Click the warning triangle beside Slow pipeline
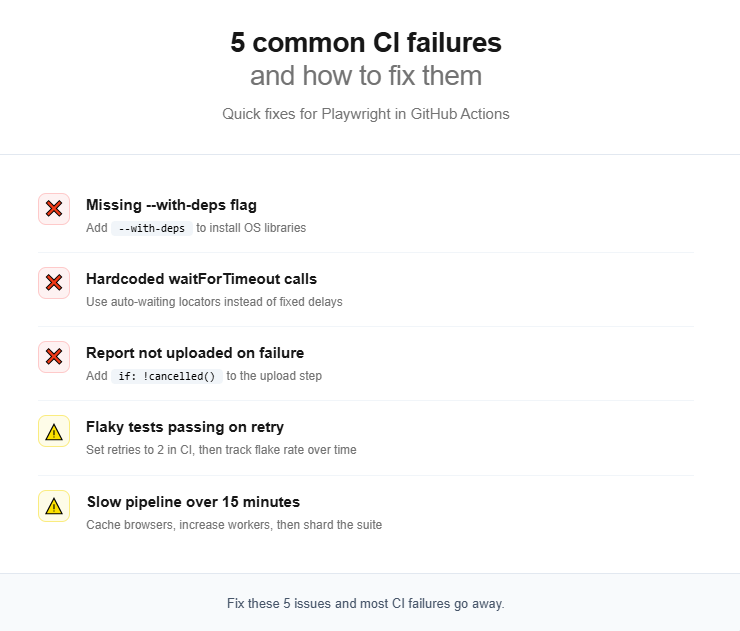The width and height of the screenshot is (740, 631). tap(54, 506)
